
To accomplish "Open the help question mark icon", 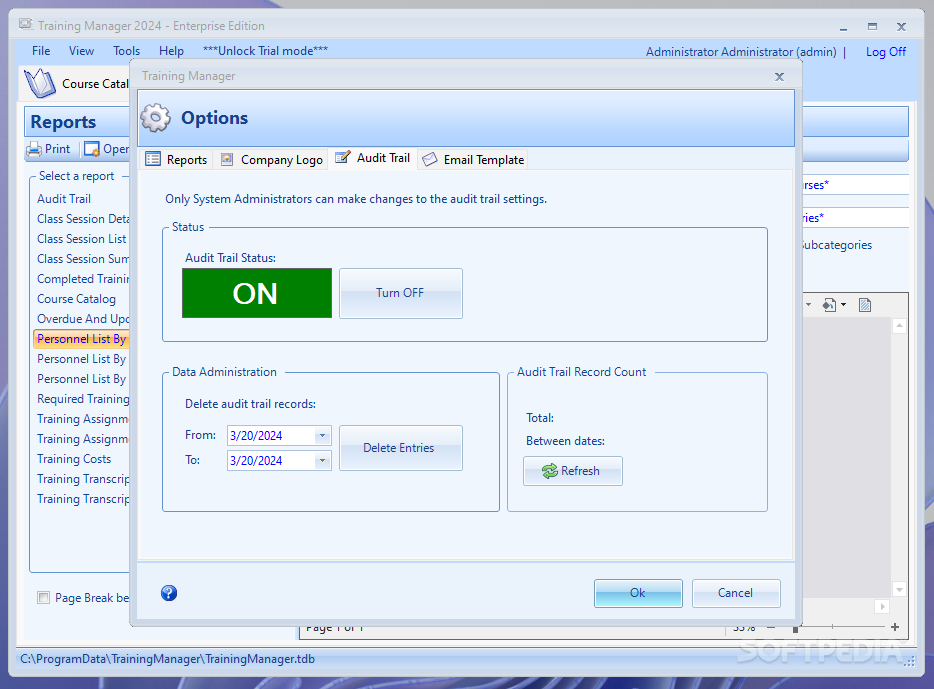I will point(169,593).
